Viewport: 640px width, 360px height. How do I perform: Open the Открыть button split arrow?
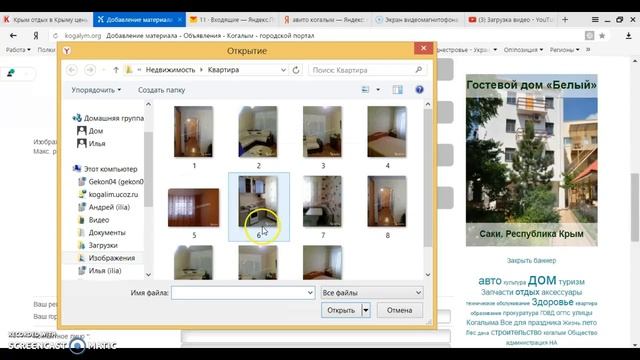coord(366,310)
